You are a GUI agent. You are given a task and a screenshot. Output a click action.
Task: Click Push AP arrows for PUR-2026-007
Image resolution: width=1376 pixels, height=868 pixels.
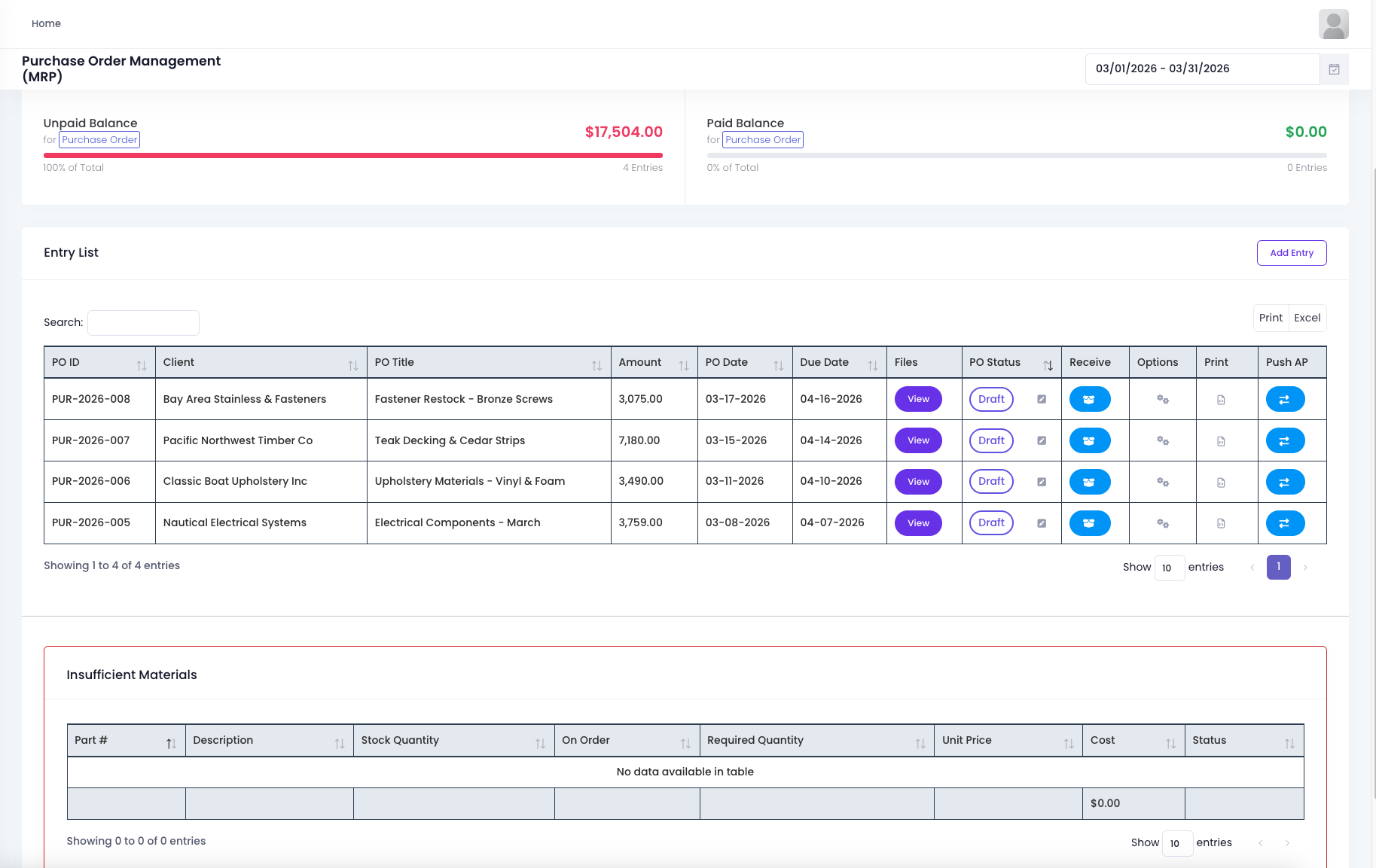1284,440
